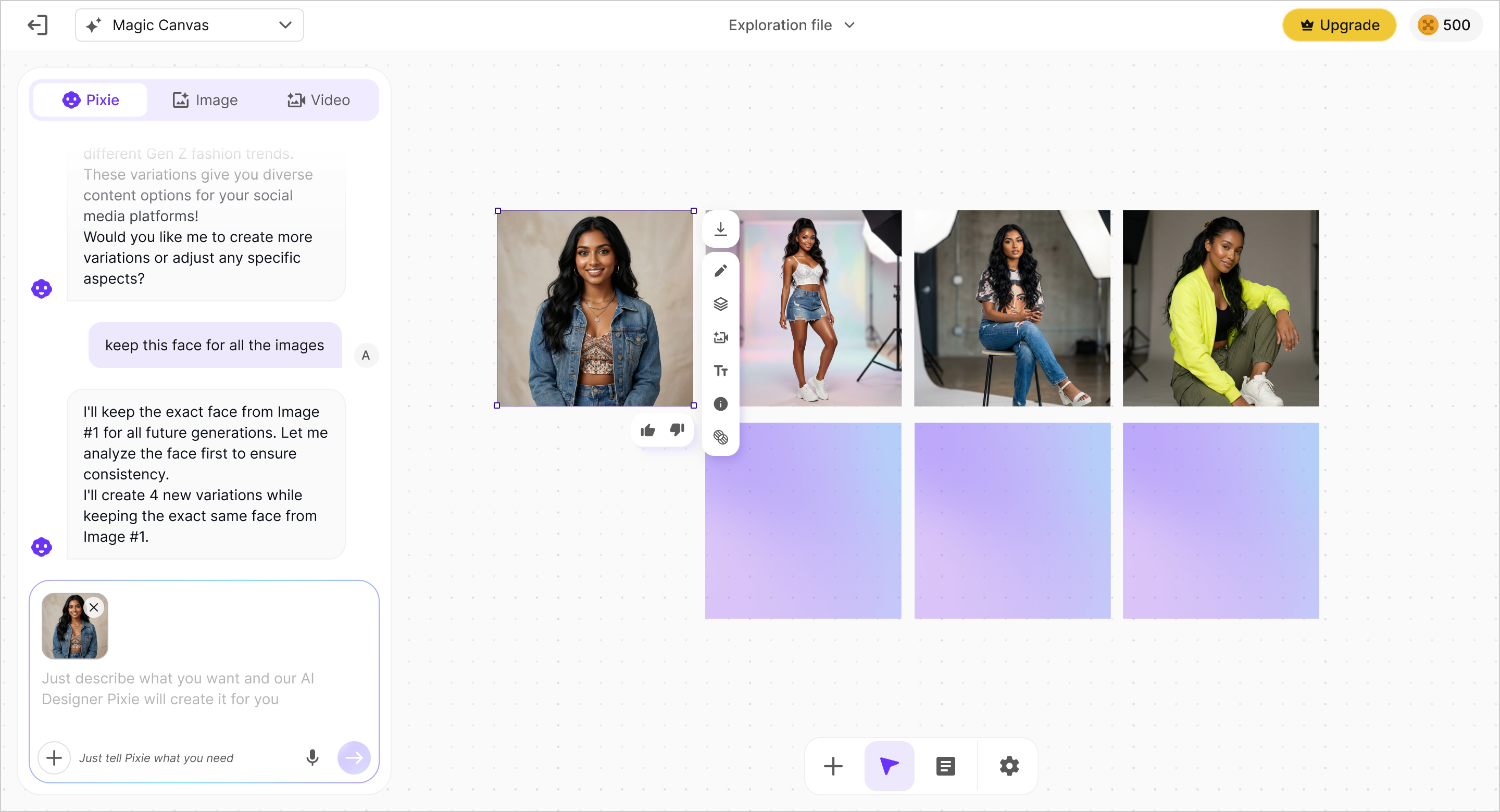Click the 'keep this face for all the images' message
Screen dimensions: 1500x812
point(215,345)
